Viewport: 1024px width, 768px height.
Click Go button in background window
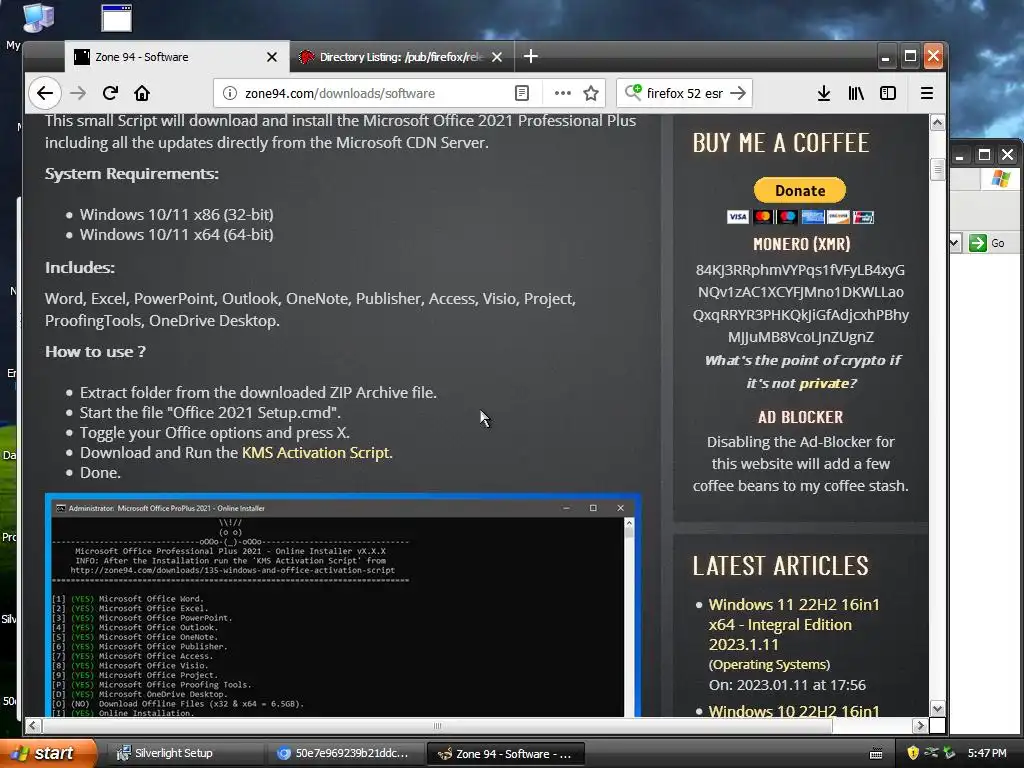click(987, 243)
